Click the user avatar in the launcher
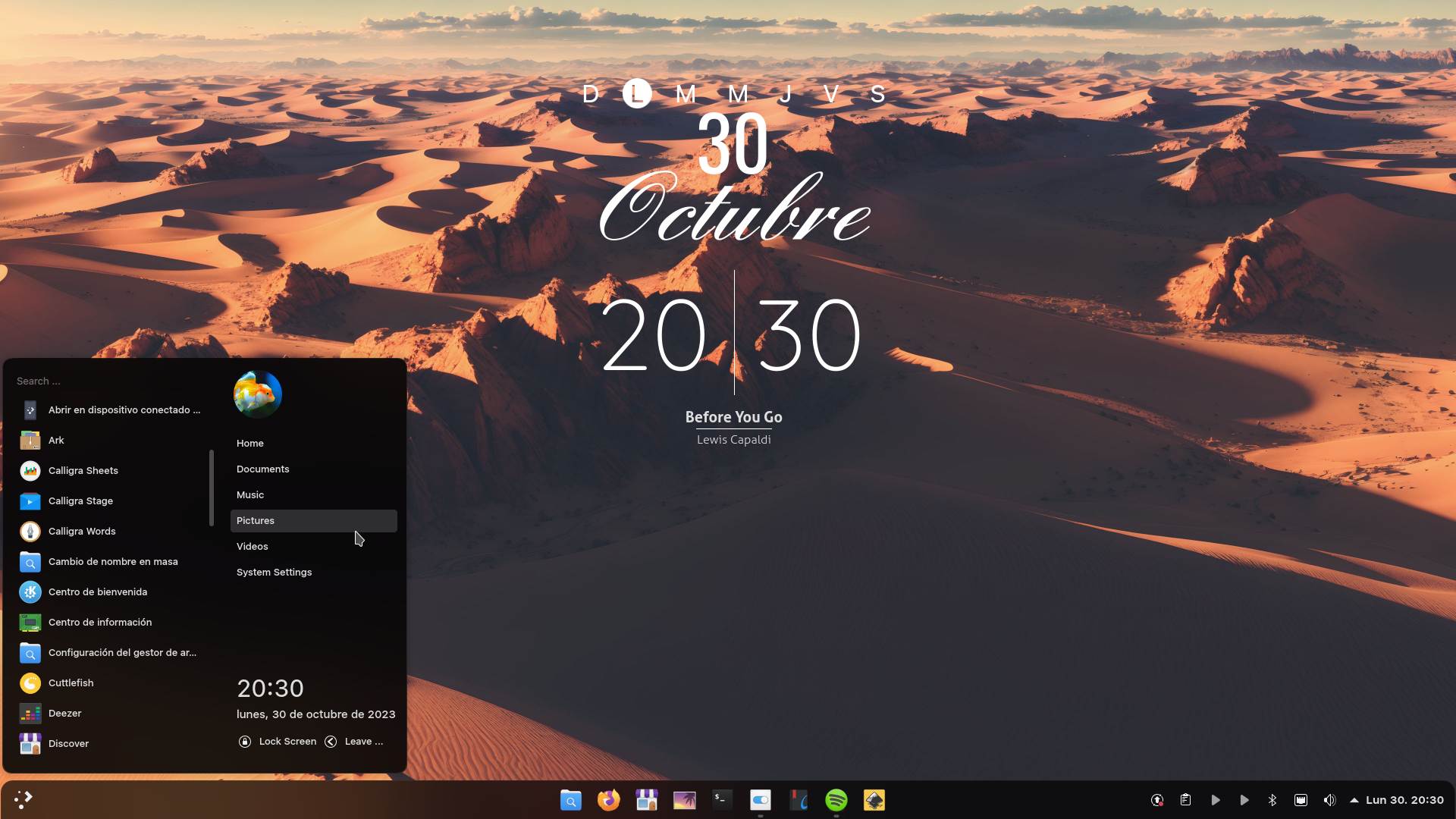 point(258,394)
